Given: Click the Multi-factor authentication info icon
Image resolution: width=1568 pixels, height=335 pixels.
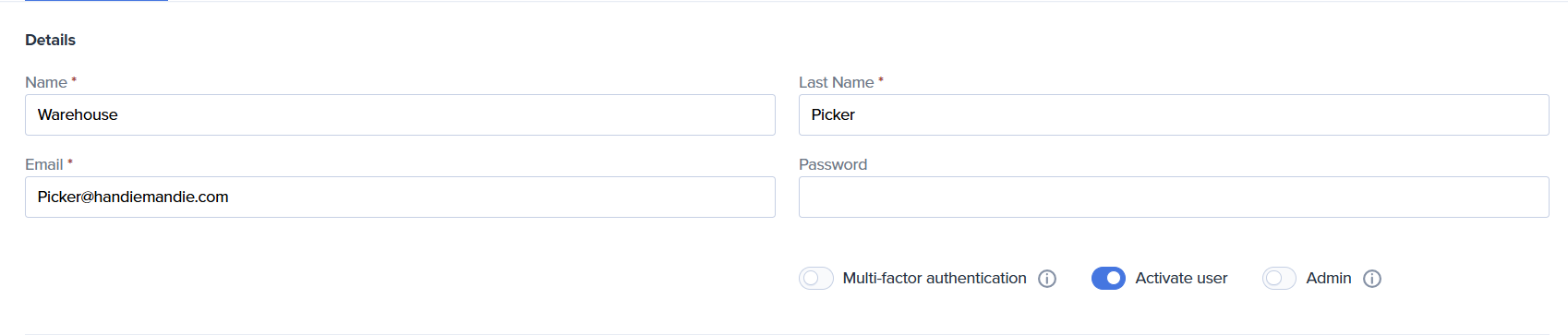Looking at the screenshot, I should tap(1047, 279).
